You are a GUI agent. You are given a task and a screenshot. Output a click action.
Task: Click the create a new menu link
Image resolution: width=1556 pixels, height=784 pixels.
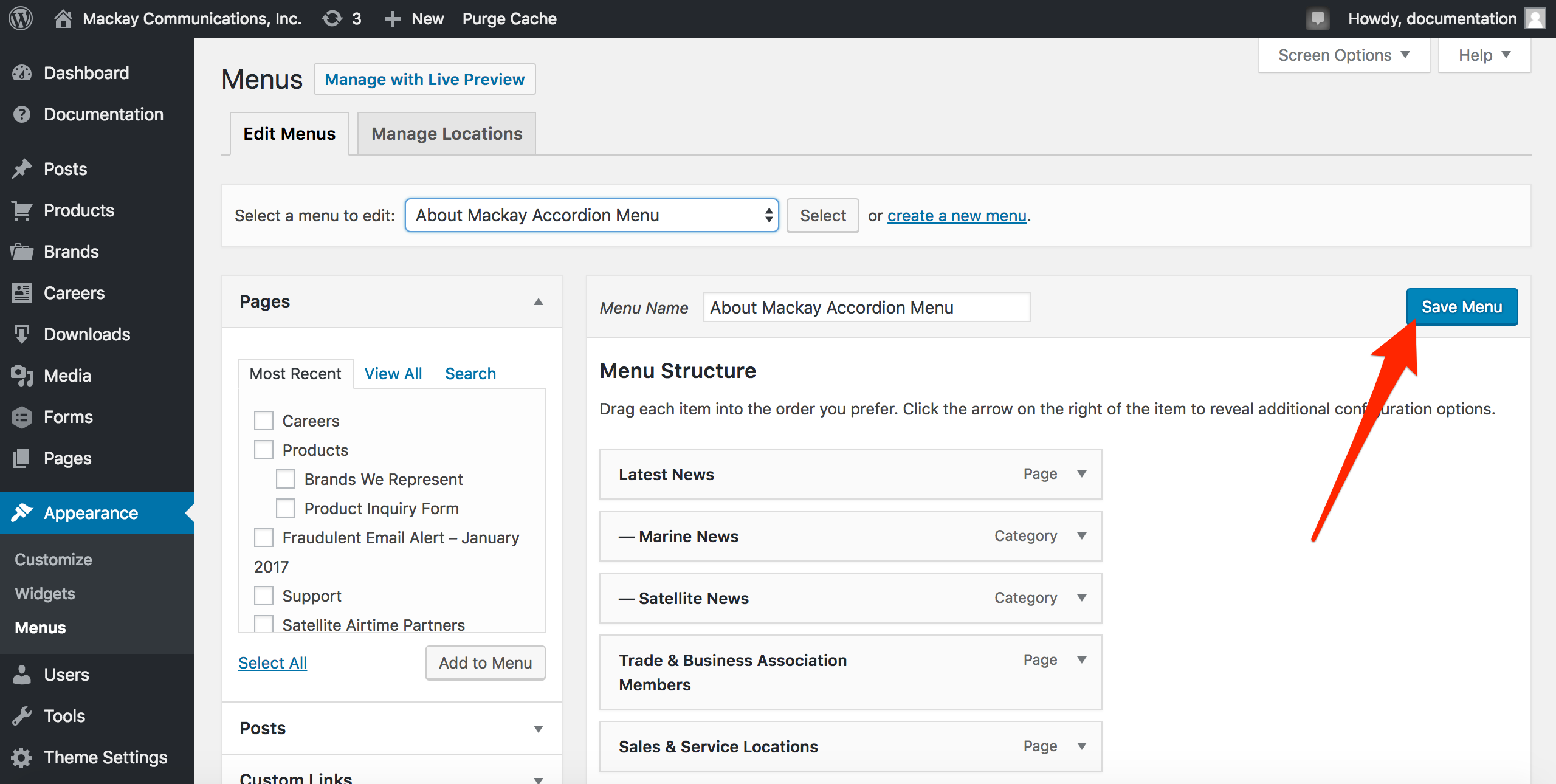tap(957, 216)
